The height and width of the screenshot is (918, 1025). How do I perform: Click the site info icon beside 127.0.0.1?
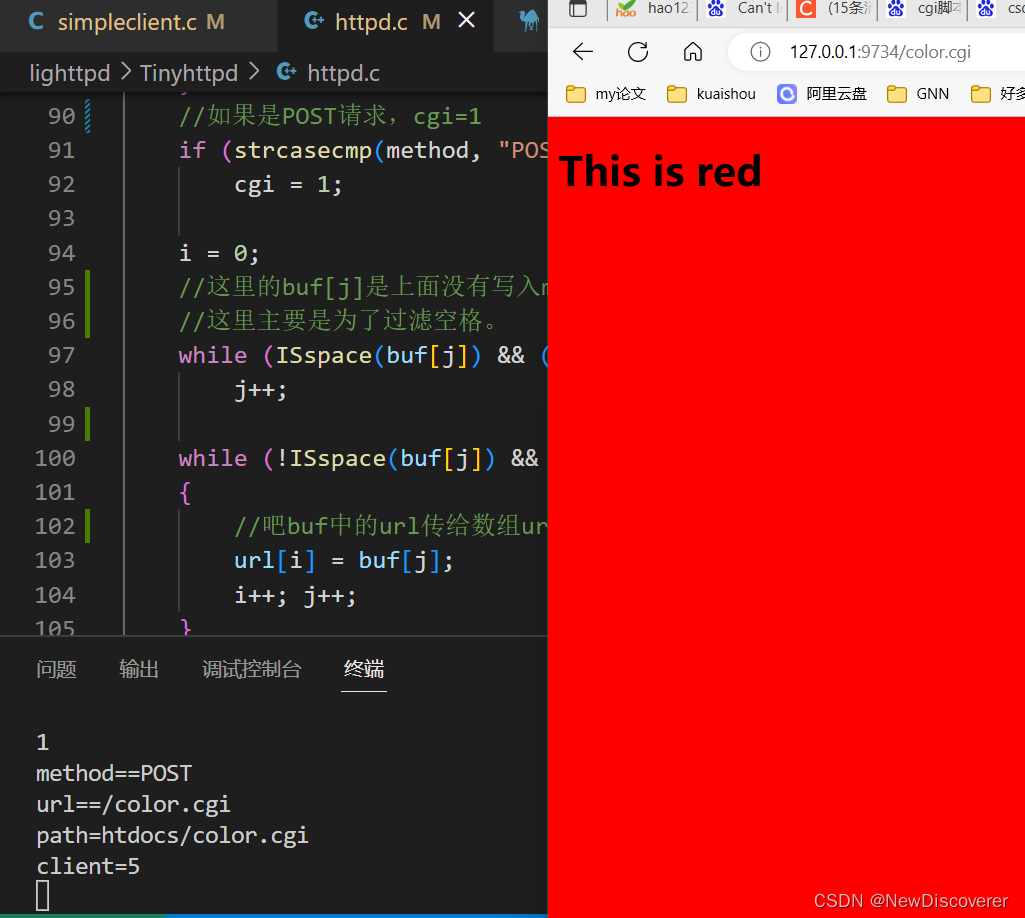point(763,52)
